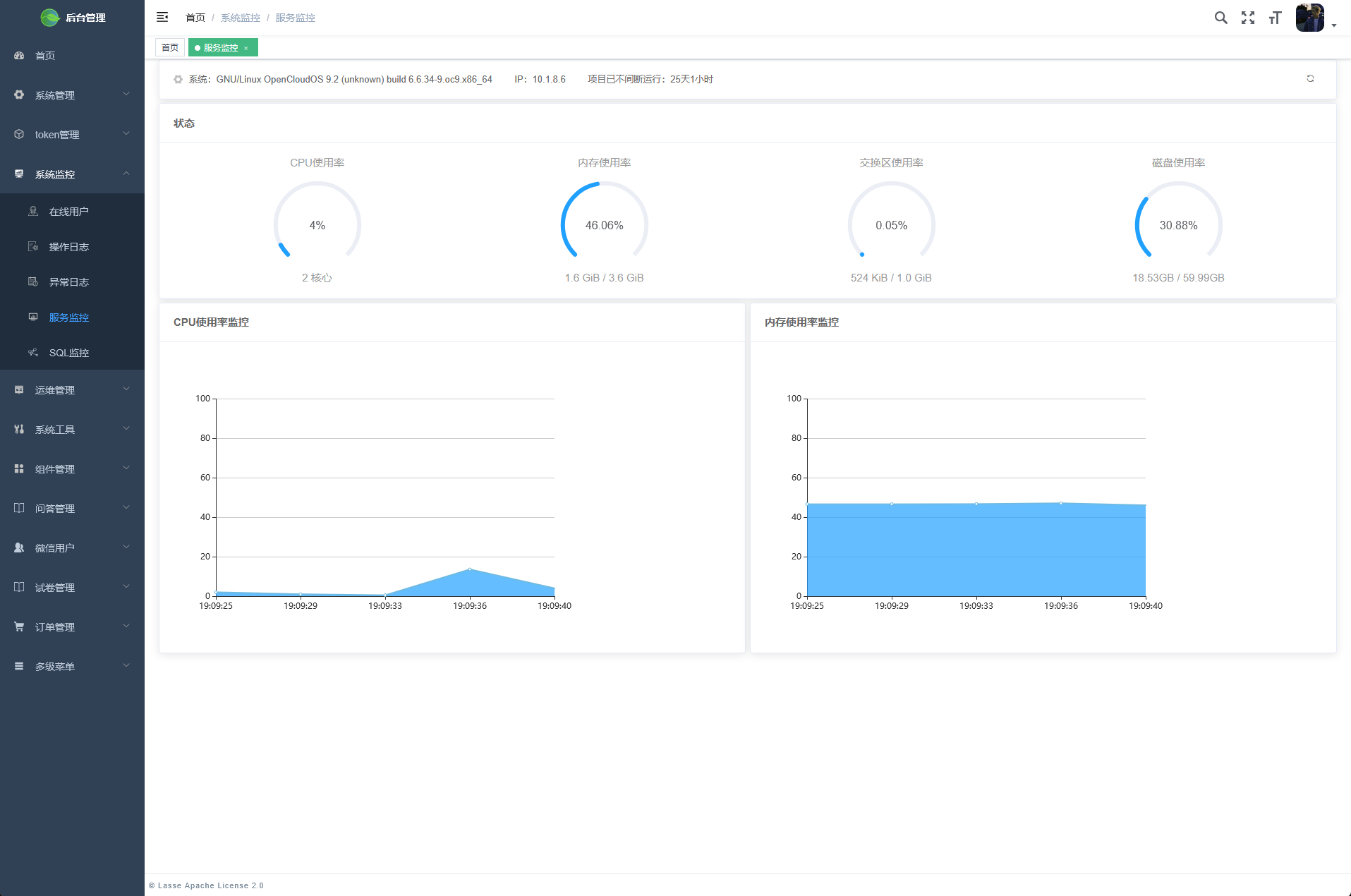1351x896 pixels.
Task: Expand the token管理 menu chevron
Action: tap(126, 133)
